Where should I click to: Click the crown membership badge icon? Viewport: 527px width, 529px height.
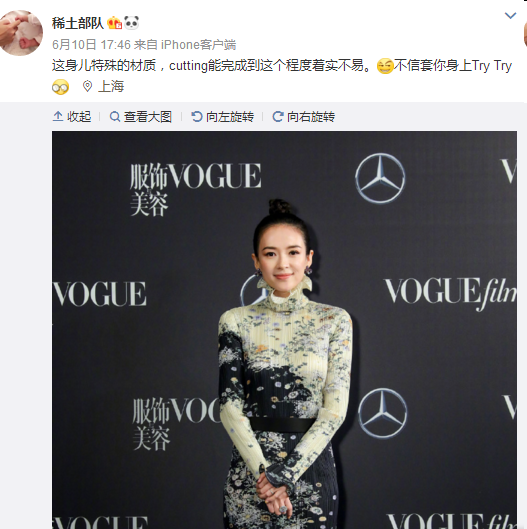click(114, 23)
